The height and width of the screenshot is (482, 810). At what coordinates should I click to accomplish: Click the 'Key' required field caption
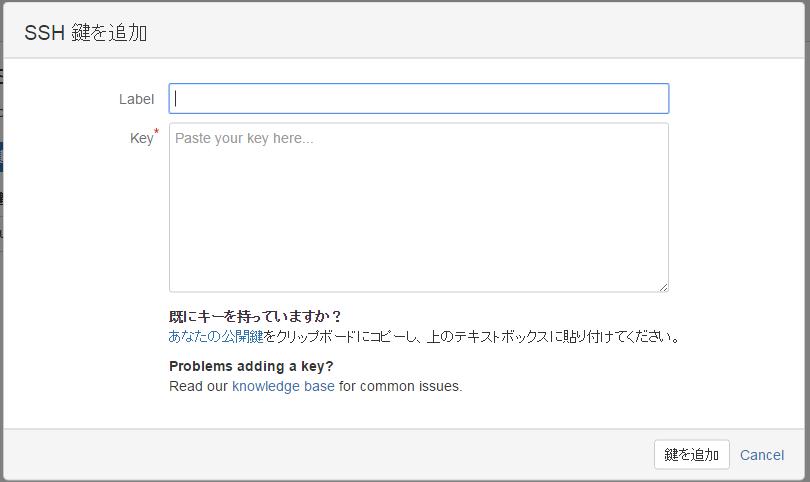pos(144,137)
